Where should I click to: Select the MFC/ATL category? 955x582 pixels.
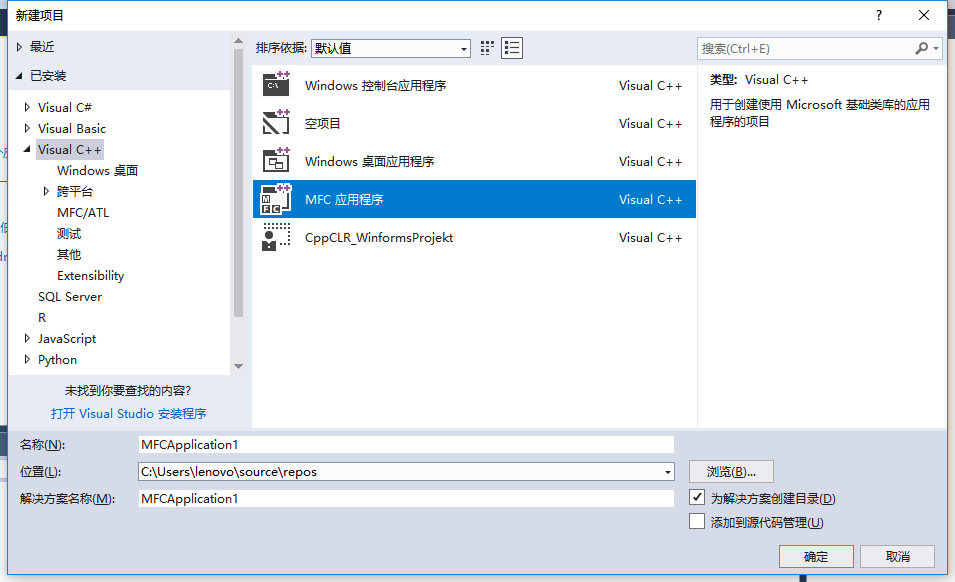(x=81, y=212)
